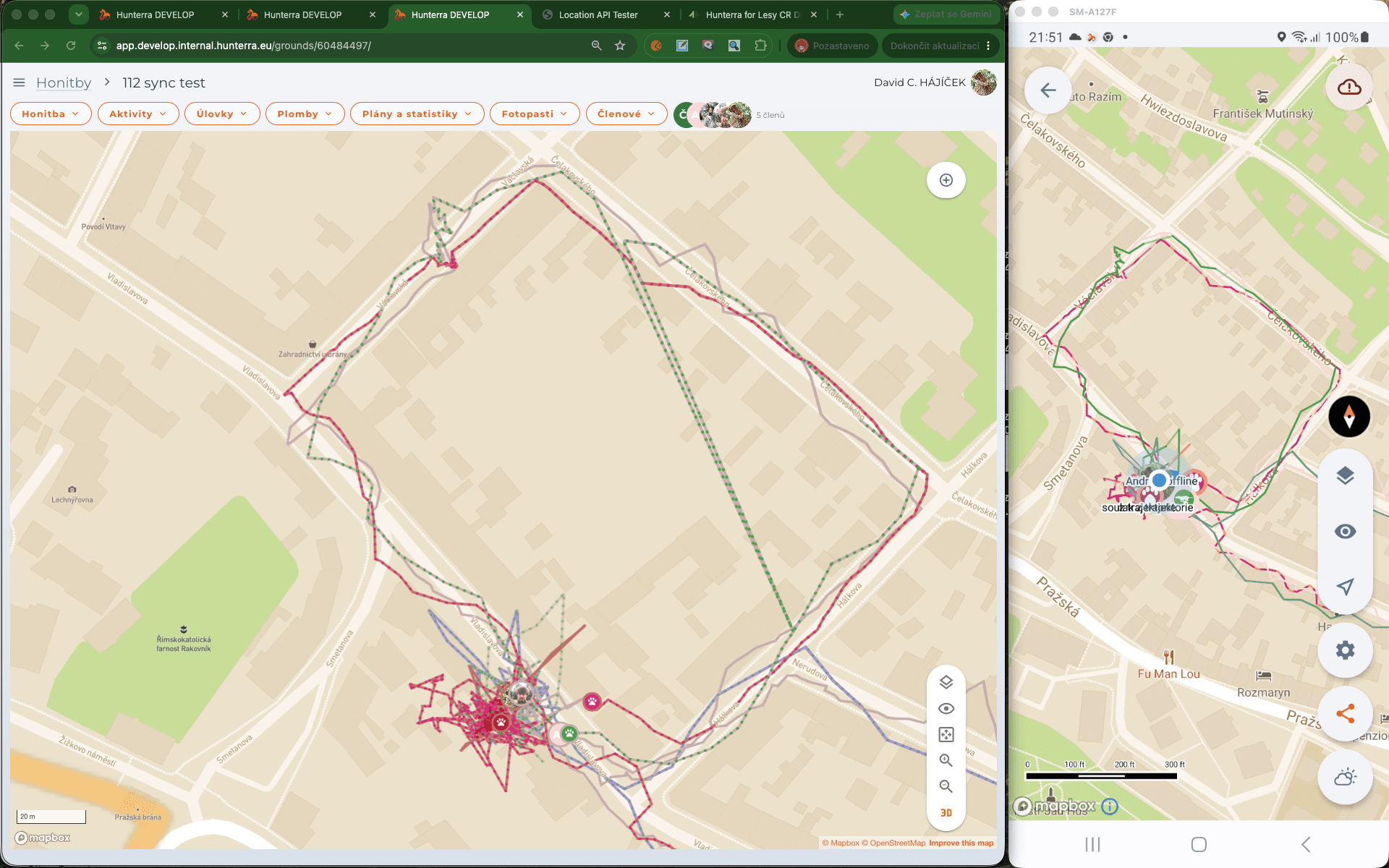Open the Chrome three-dot menu

pyautogui.click(x=988, y=46)
